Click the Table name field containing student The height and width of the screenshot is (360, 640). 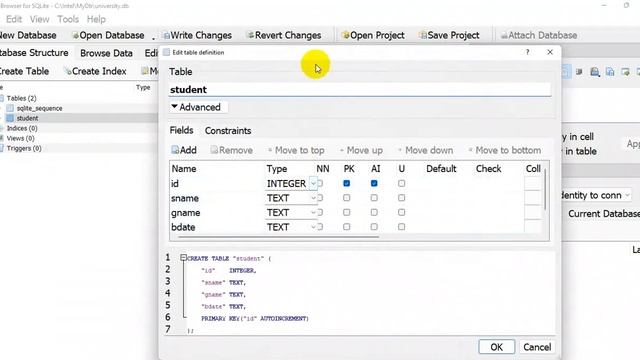coord(360,89)
